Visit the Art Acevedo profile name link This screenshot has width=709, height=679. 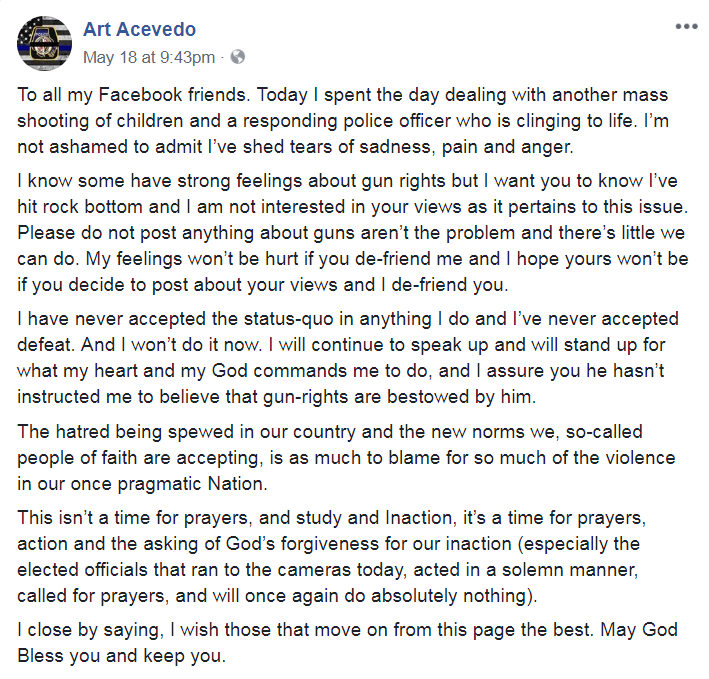[139, 29]
